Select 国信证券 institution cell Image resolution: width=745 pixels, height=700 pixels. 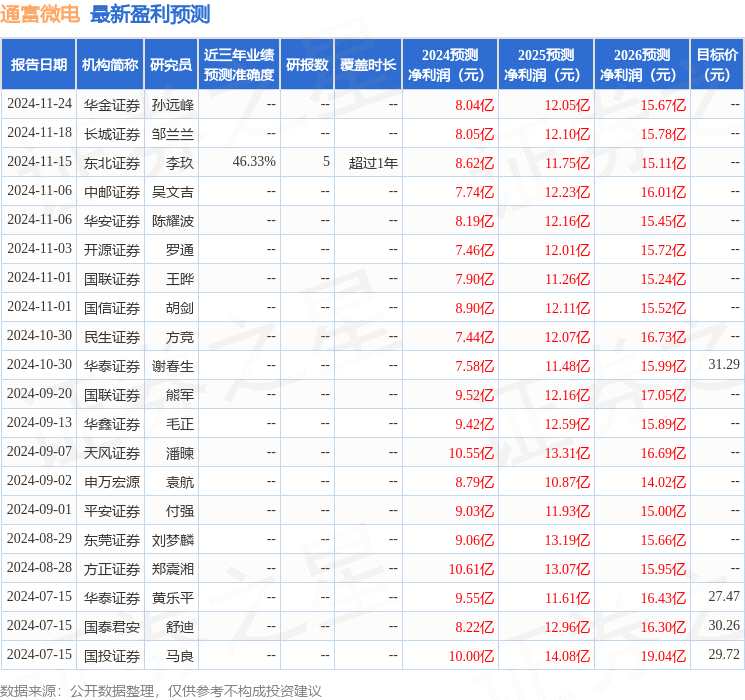coord(112,308)
